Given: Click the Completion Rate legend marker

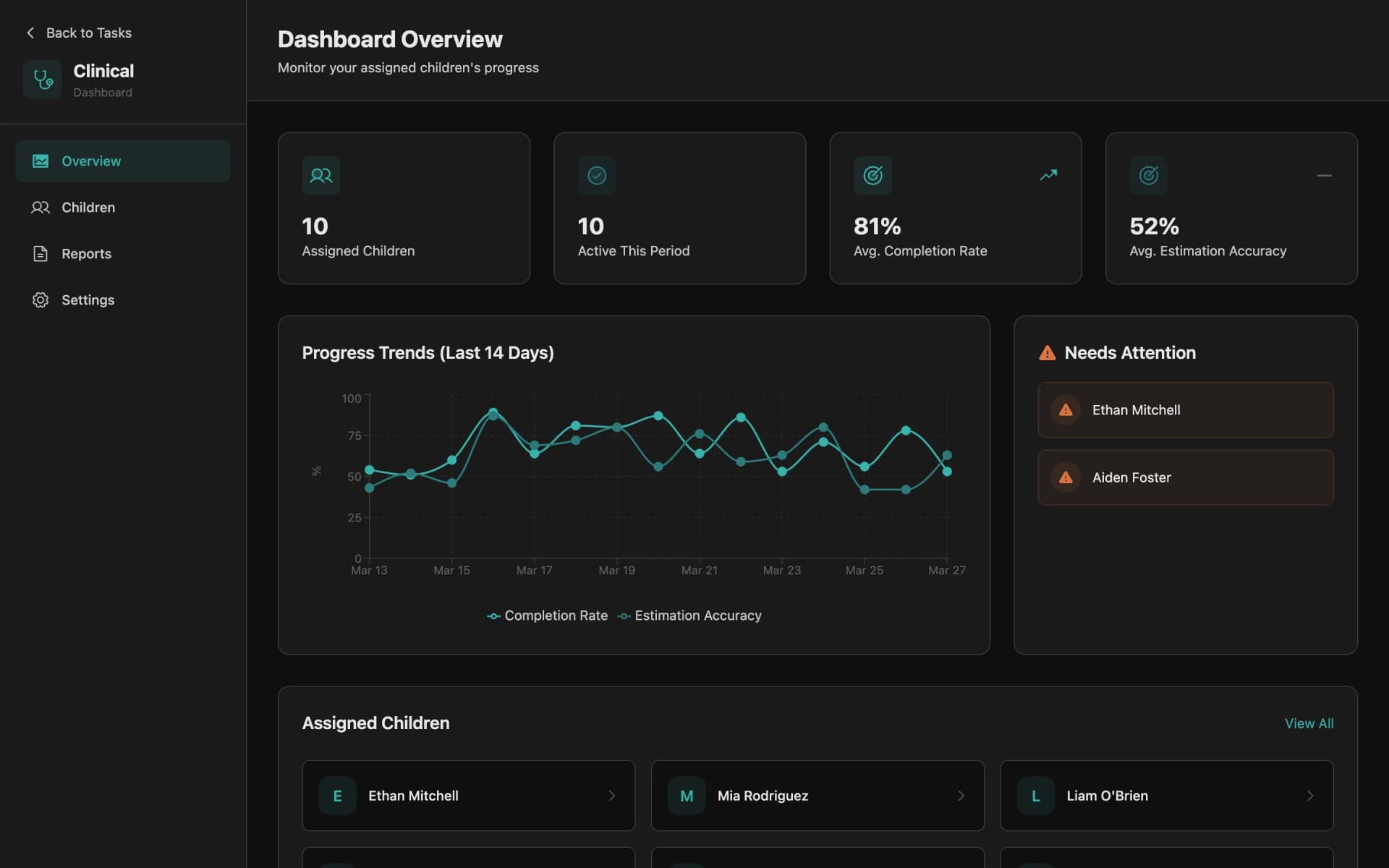Looking at the screenshot, I should [x=493, y=616].
